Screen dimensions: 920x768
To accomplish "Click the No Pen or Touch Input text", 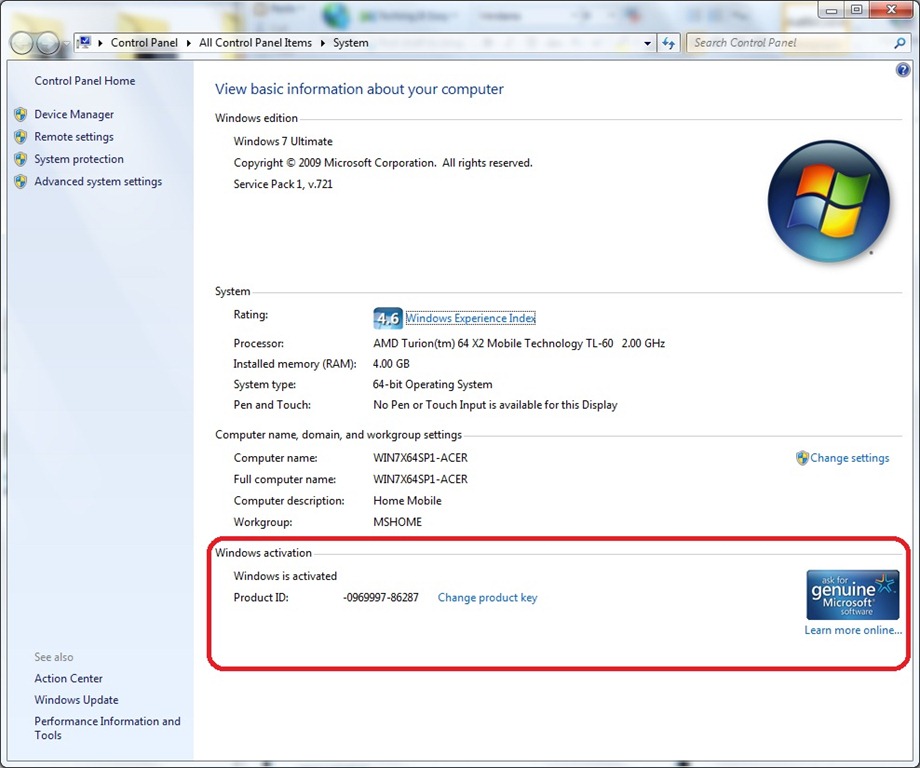I will coord(495,405).
